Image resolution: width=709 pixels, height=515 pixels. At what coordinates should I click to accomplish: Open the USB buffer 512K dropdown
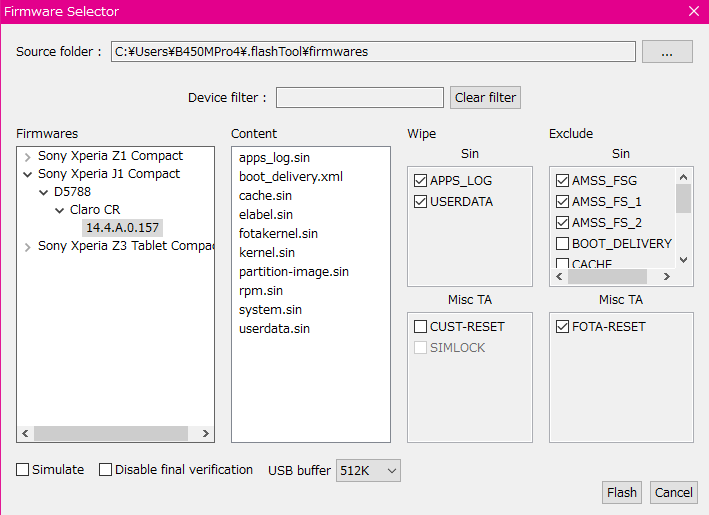click(368, 471)
